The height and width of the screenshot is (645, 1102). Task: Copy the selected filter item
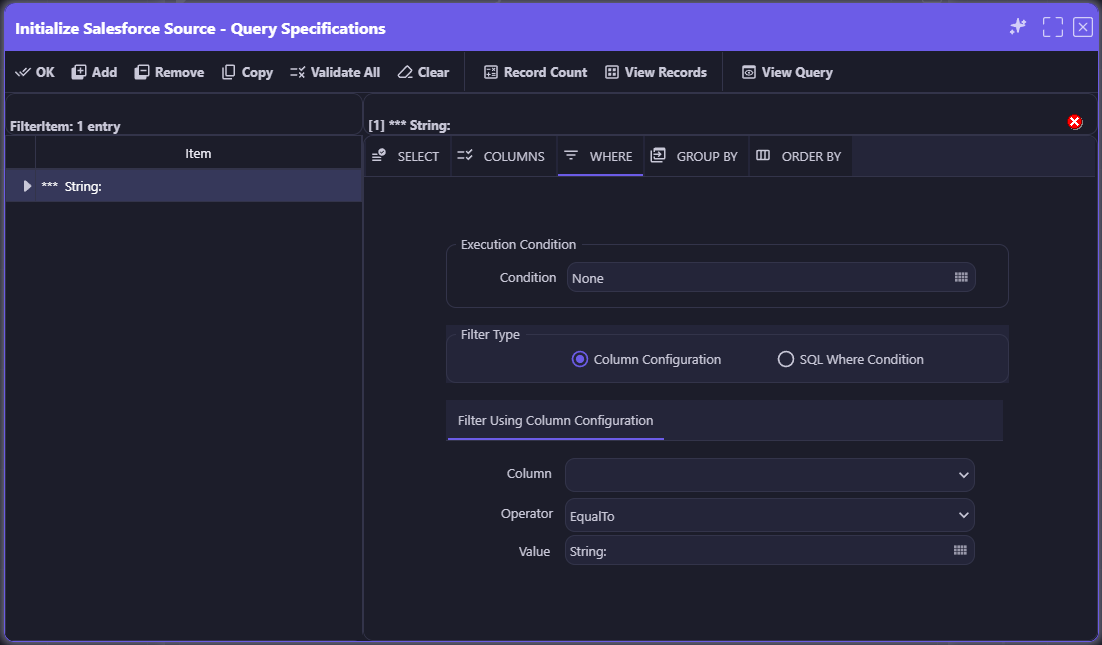(x=247, y=72)
